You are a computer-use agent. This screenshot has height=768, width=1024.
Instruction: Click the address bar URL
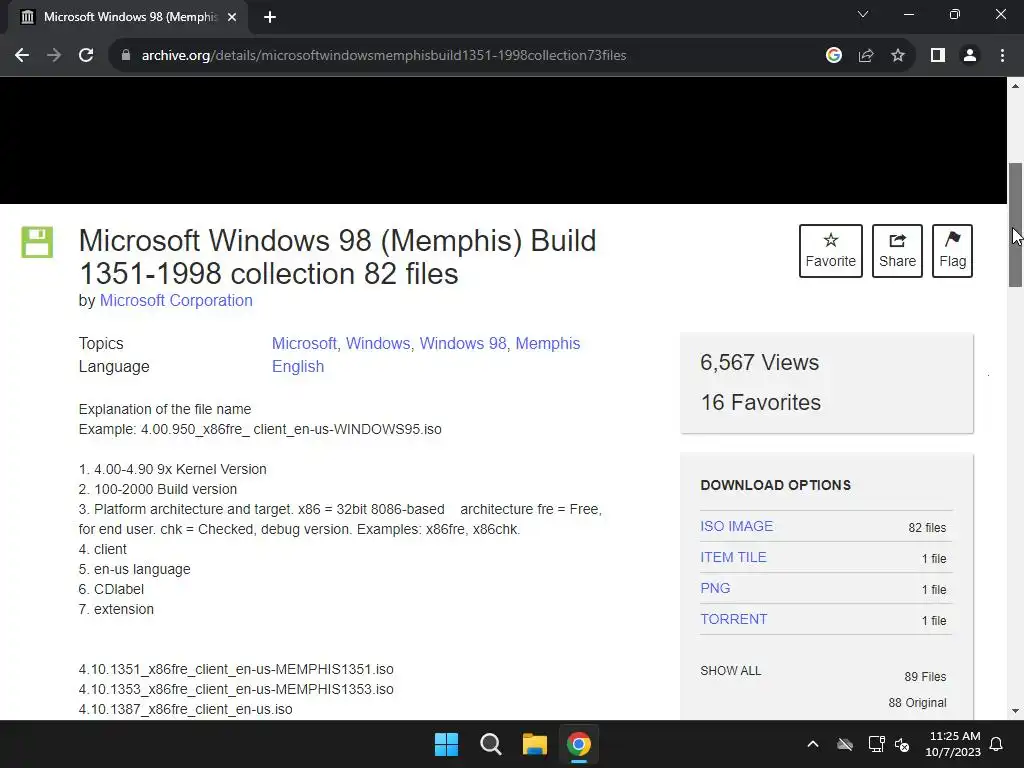tap(384, 56)
